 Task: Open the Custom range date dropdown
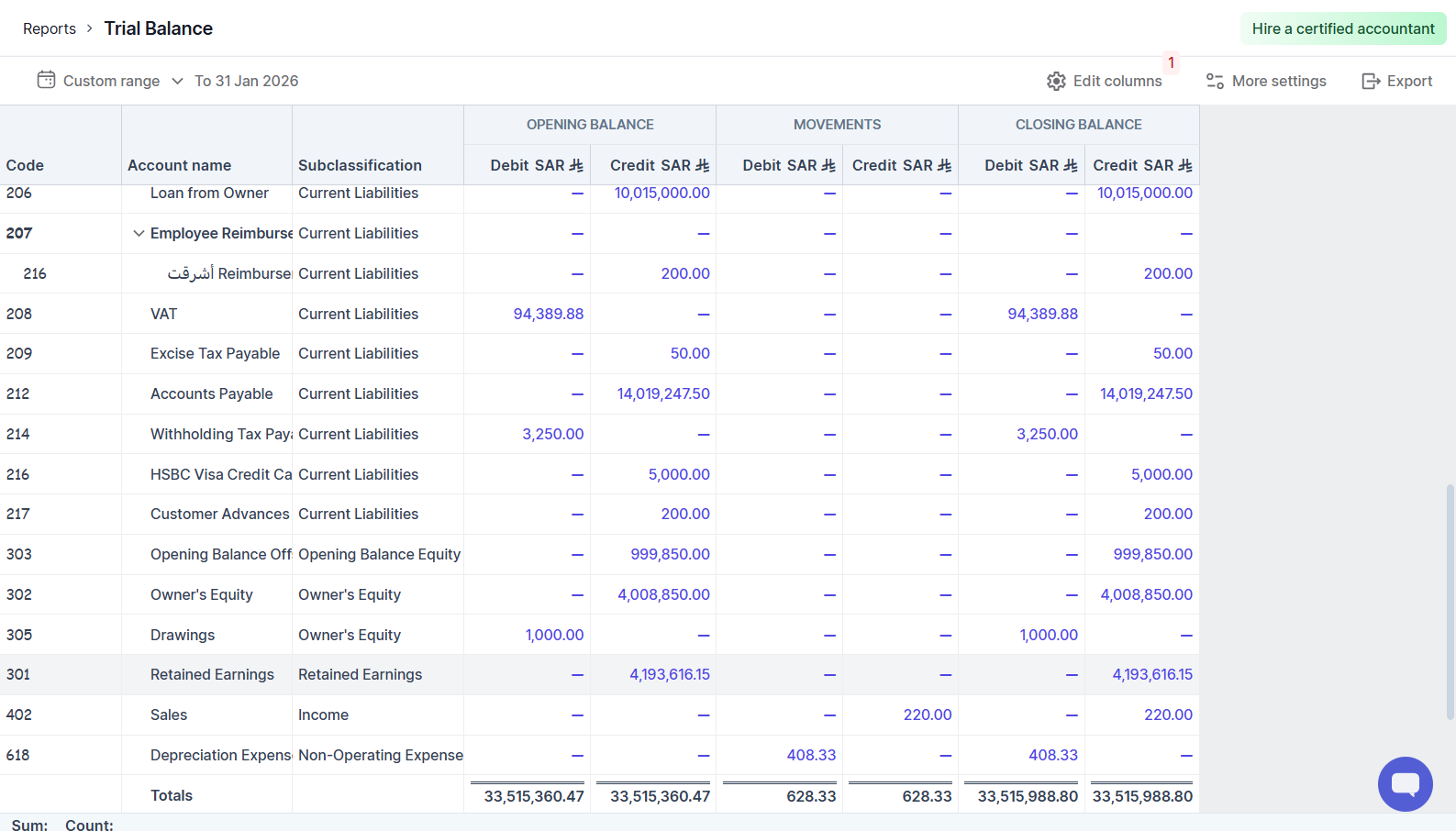point(111,82)
